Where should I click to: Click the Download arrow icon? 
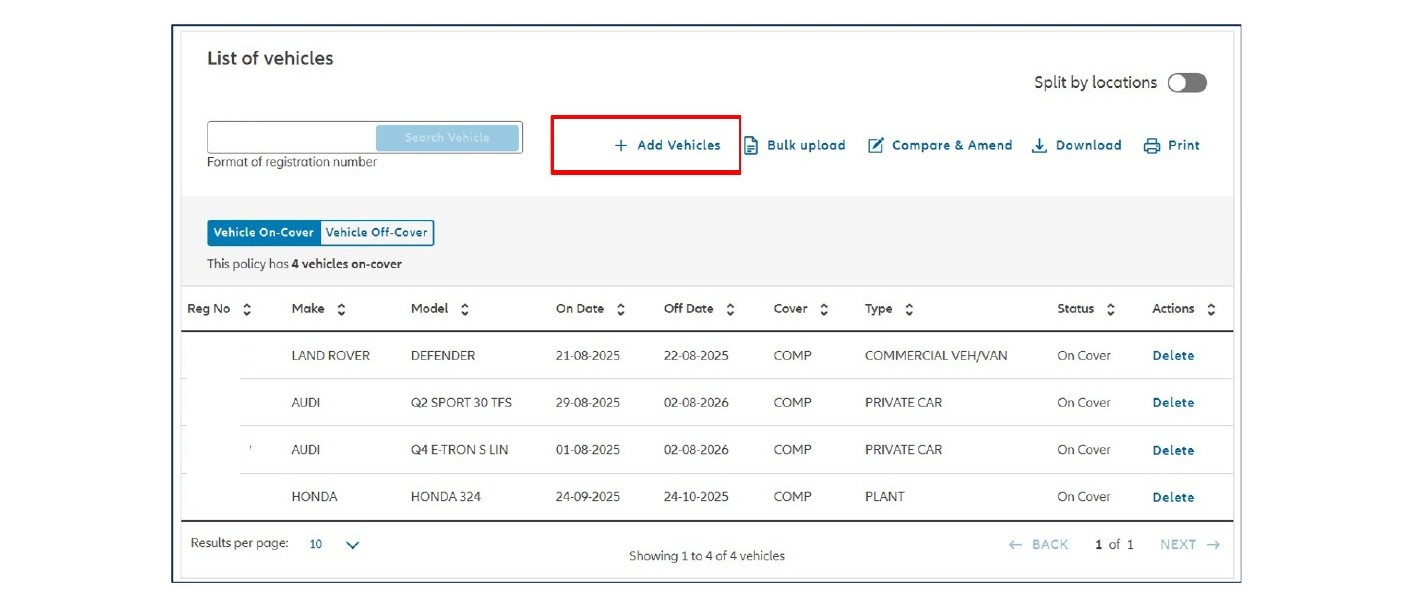(1040, 146)
